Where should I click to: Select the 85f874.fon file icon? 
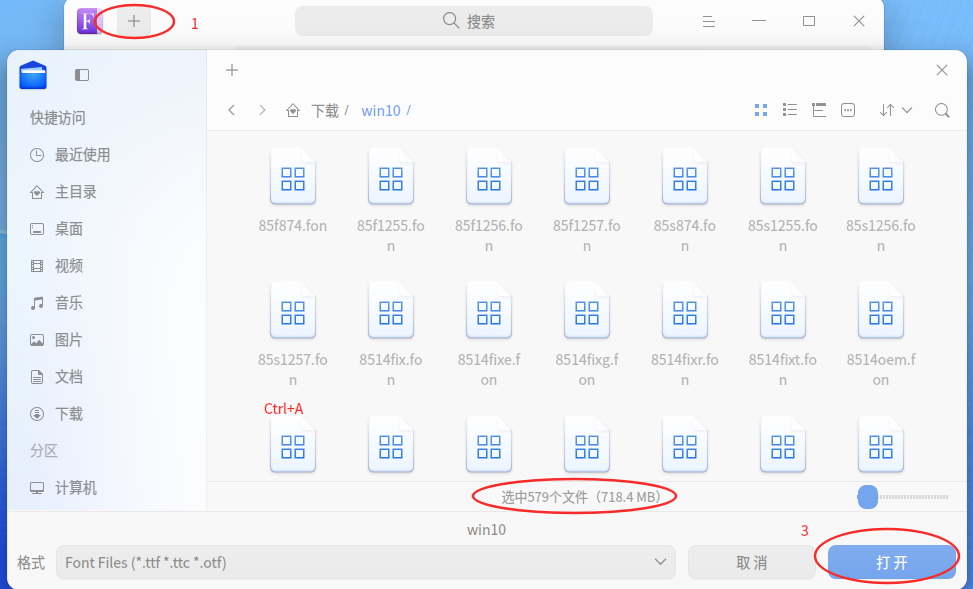293,178
